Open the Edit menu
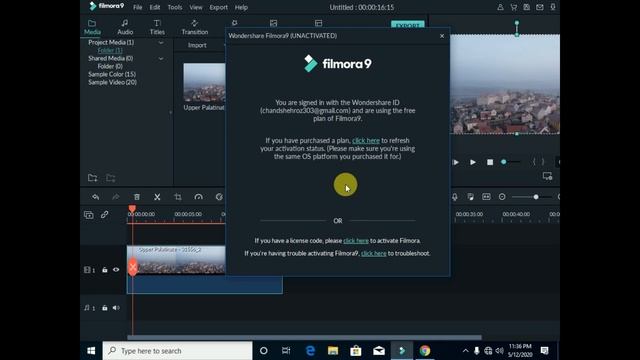Screen dimensions: 640x360 (x=155, y=7)
